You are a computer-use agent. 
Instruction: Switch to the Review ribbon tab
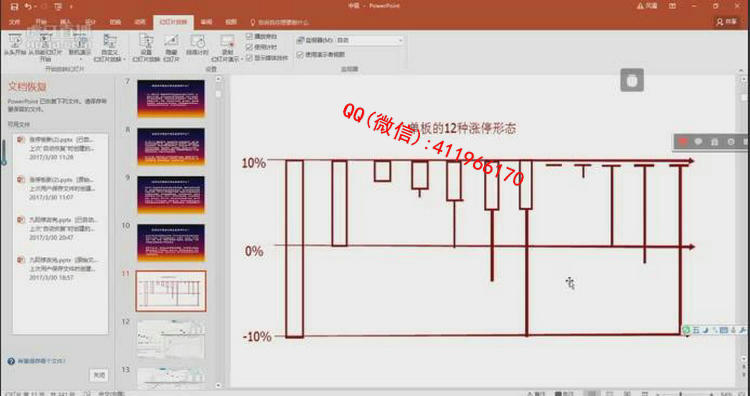206,22
